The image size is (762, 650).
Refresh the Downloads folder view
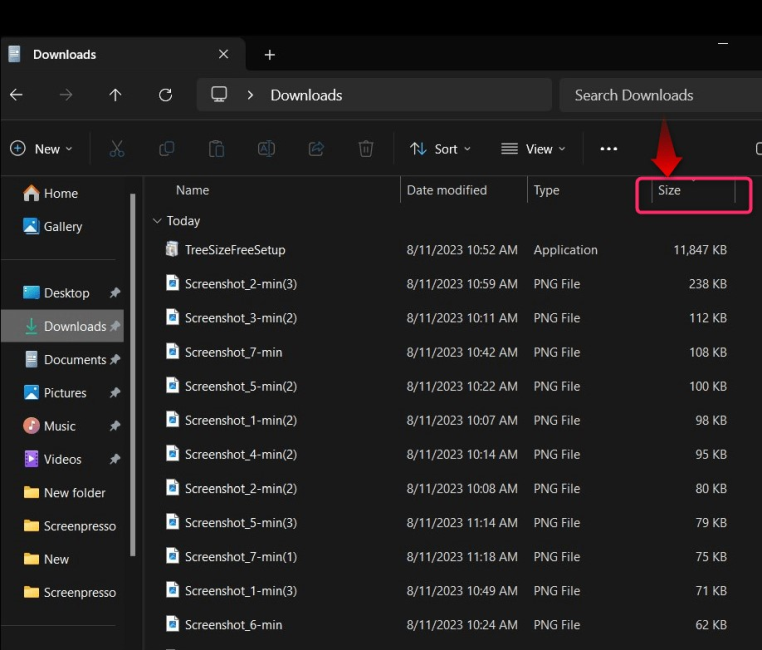coord(166,95)
